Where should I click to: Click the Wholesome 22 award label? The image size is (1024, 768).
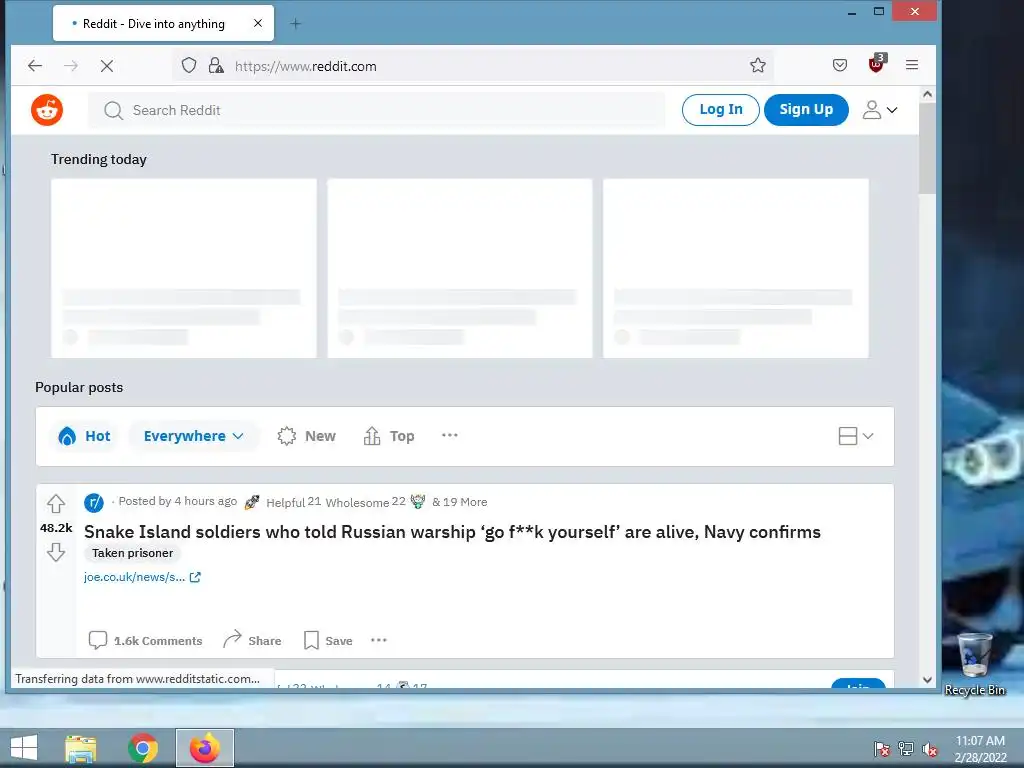point(366,502)
